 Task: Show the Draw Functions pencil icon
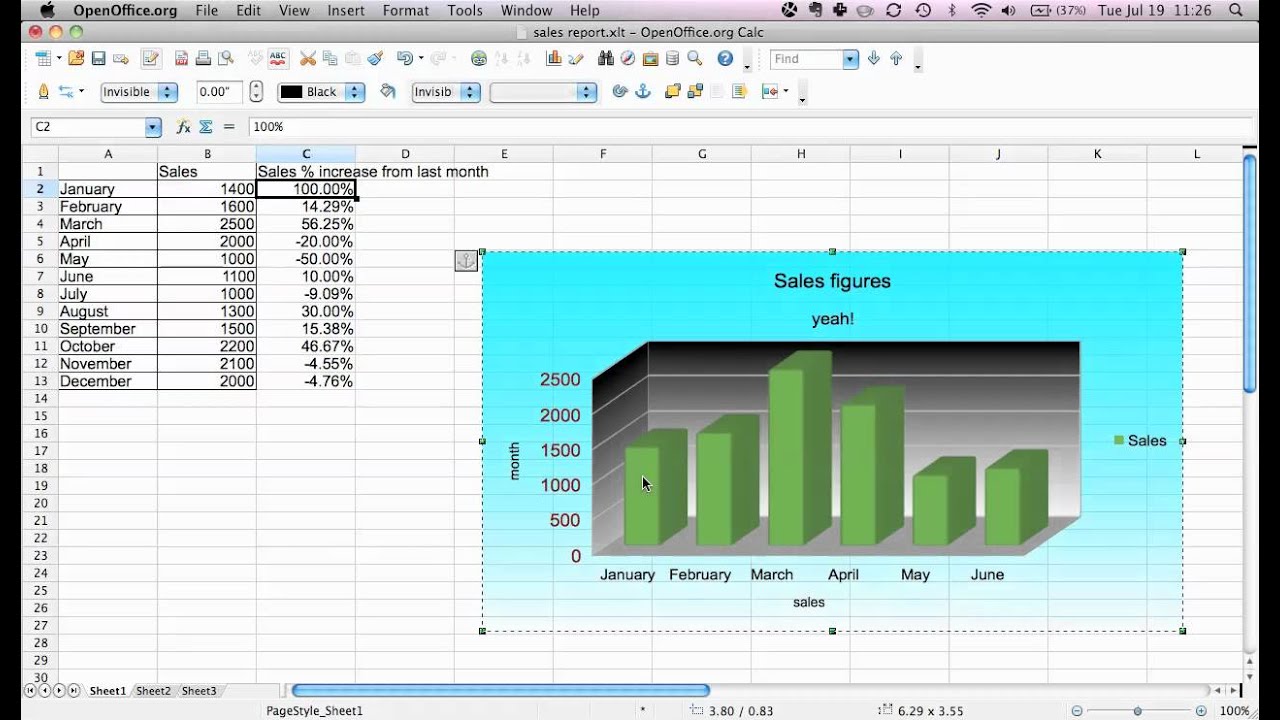point(576,59)
